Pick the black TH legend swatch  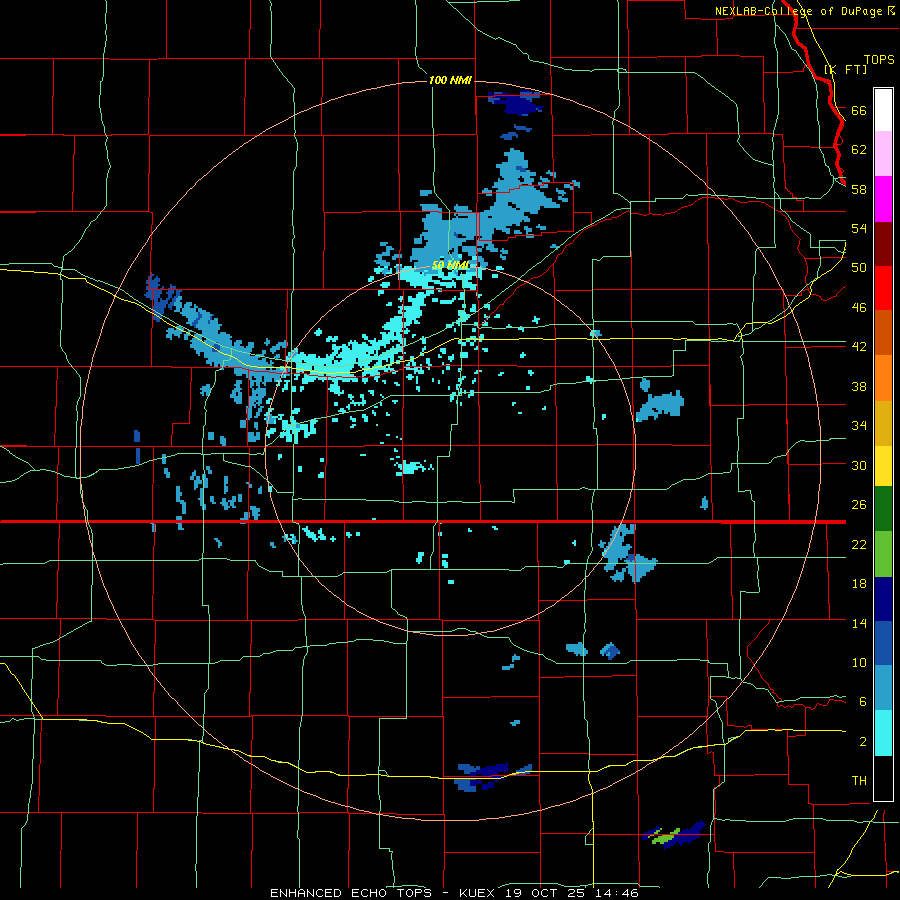pos(883,778)
